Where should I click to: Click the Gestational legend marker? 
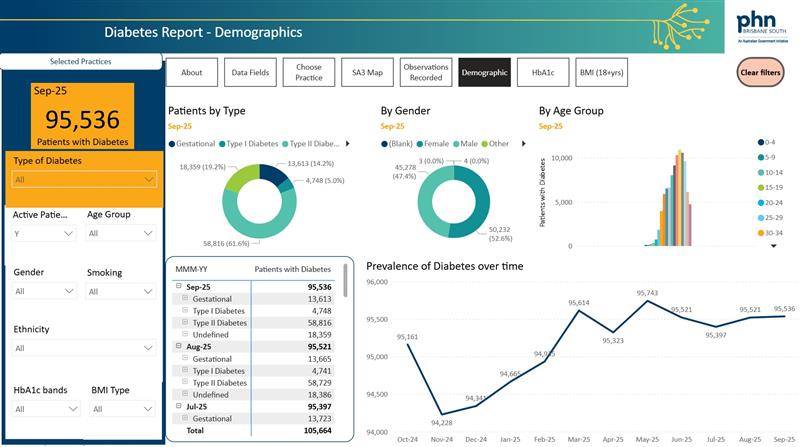172,144
